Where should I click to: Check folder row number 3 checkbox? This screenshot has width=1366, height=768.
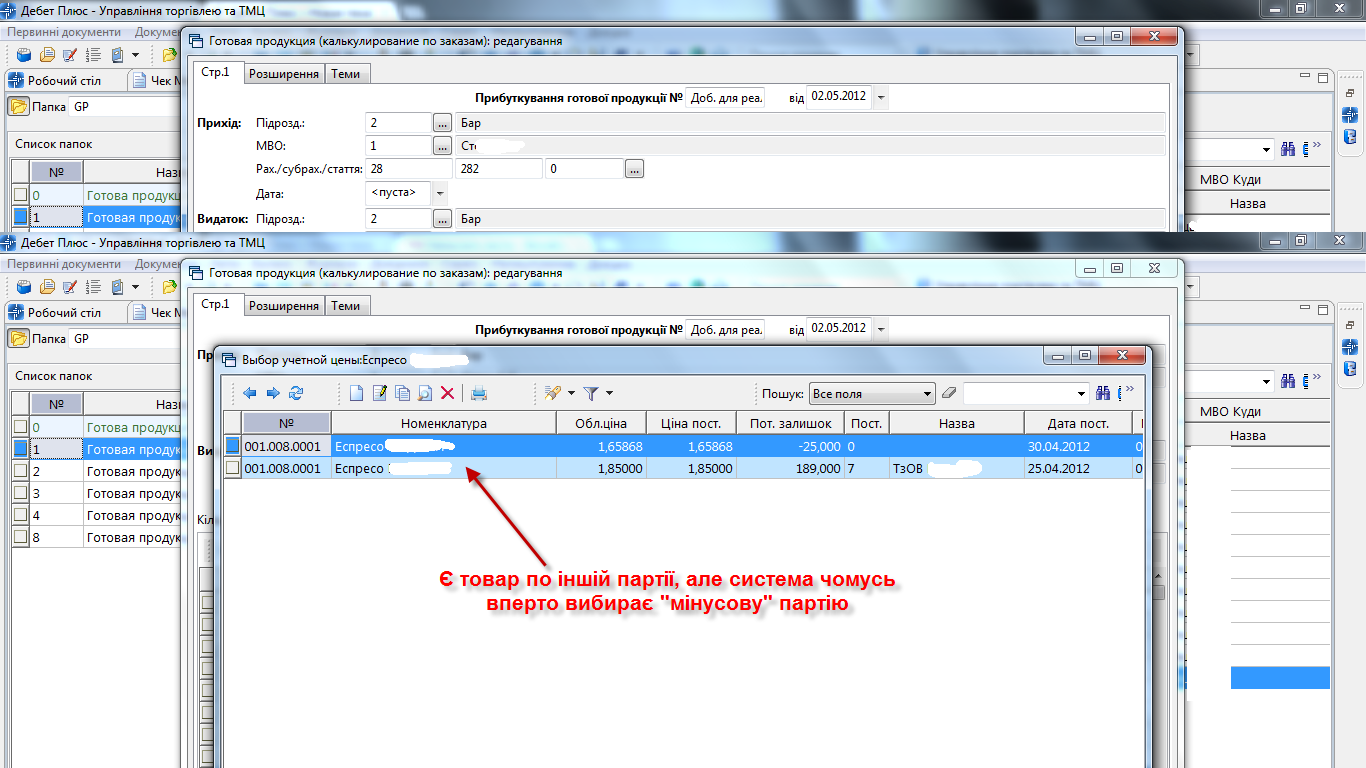pyautogui.click(x=20, y=493)
